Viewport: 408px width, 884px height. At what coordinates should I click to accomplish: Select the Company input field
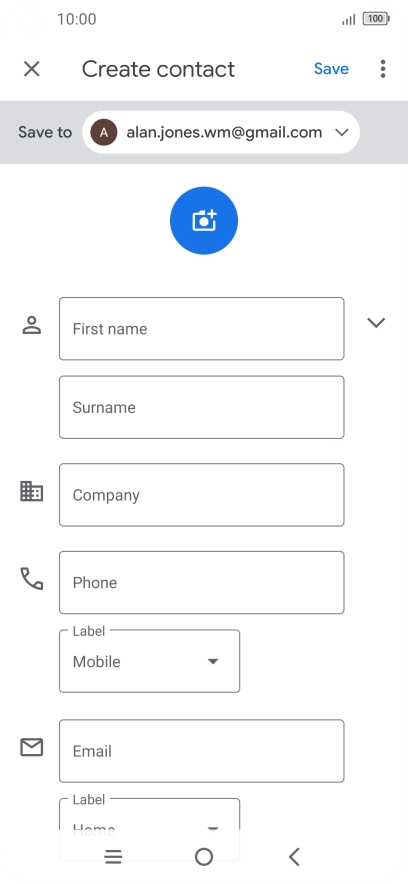click(202, 495)
